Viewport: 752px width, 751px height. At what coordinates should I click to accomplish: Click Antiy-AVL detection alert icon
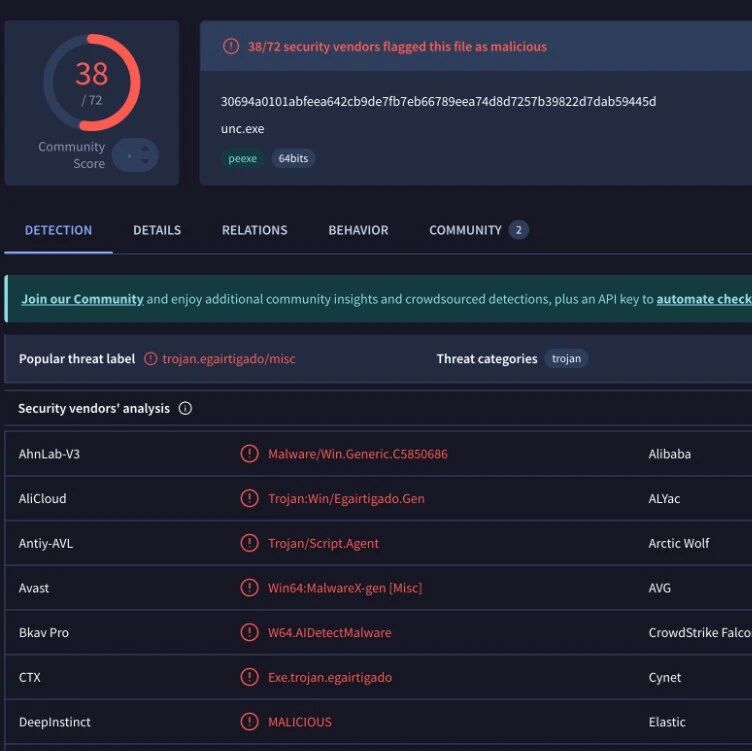(249, 543)
